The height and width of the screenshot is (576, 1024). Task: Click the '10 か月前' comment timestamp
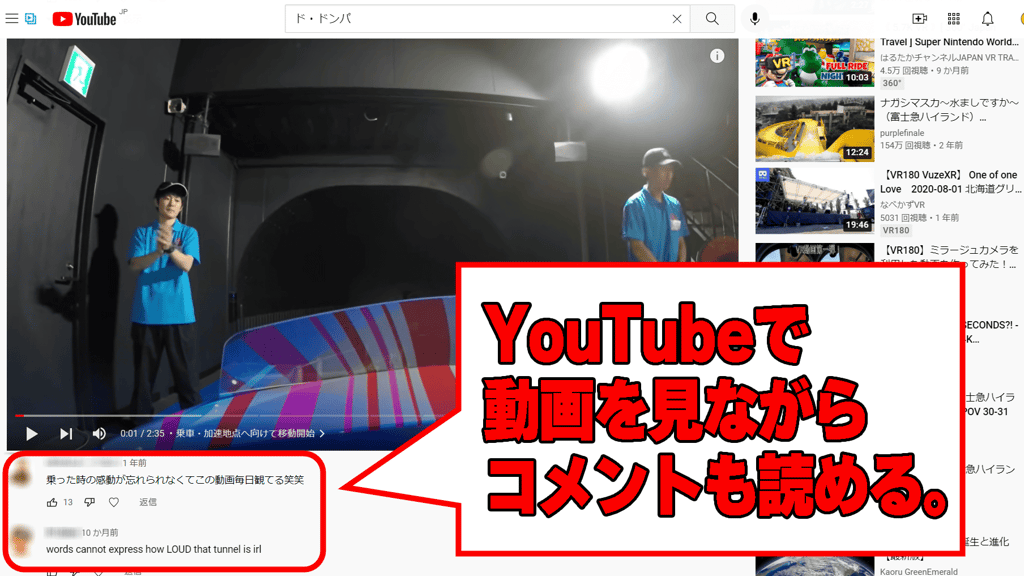[99, 533]
